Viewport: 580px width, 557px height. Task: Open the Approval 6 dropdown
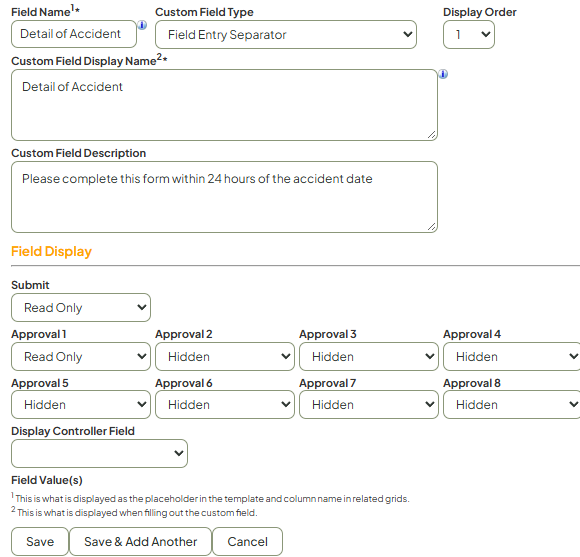click(225, 405)
